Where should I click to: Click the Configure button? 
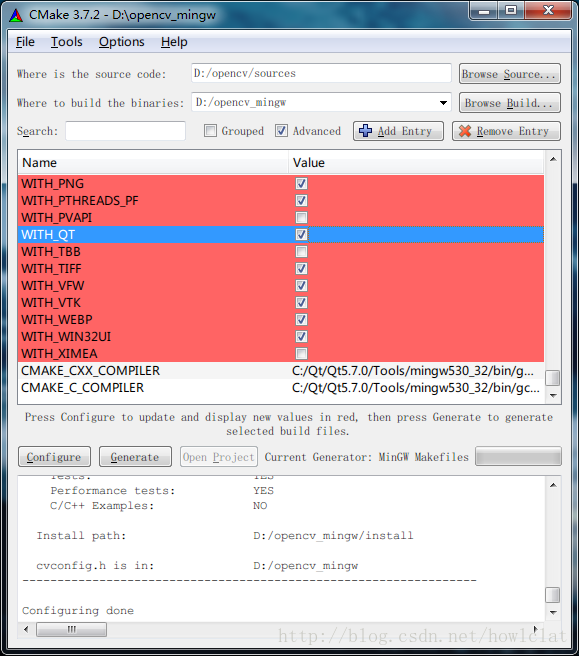(54, 456)
